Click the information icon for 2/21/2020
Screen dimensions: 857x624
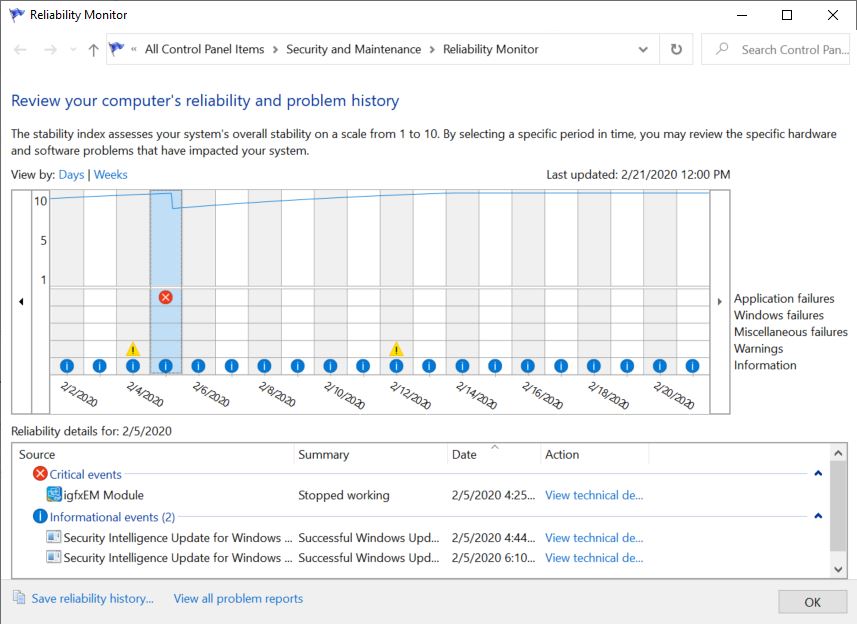pyautogui.click(x=692, y=366)
